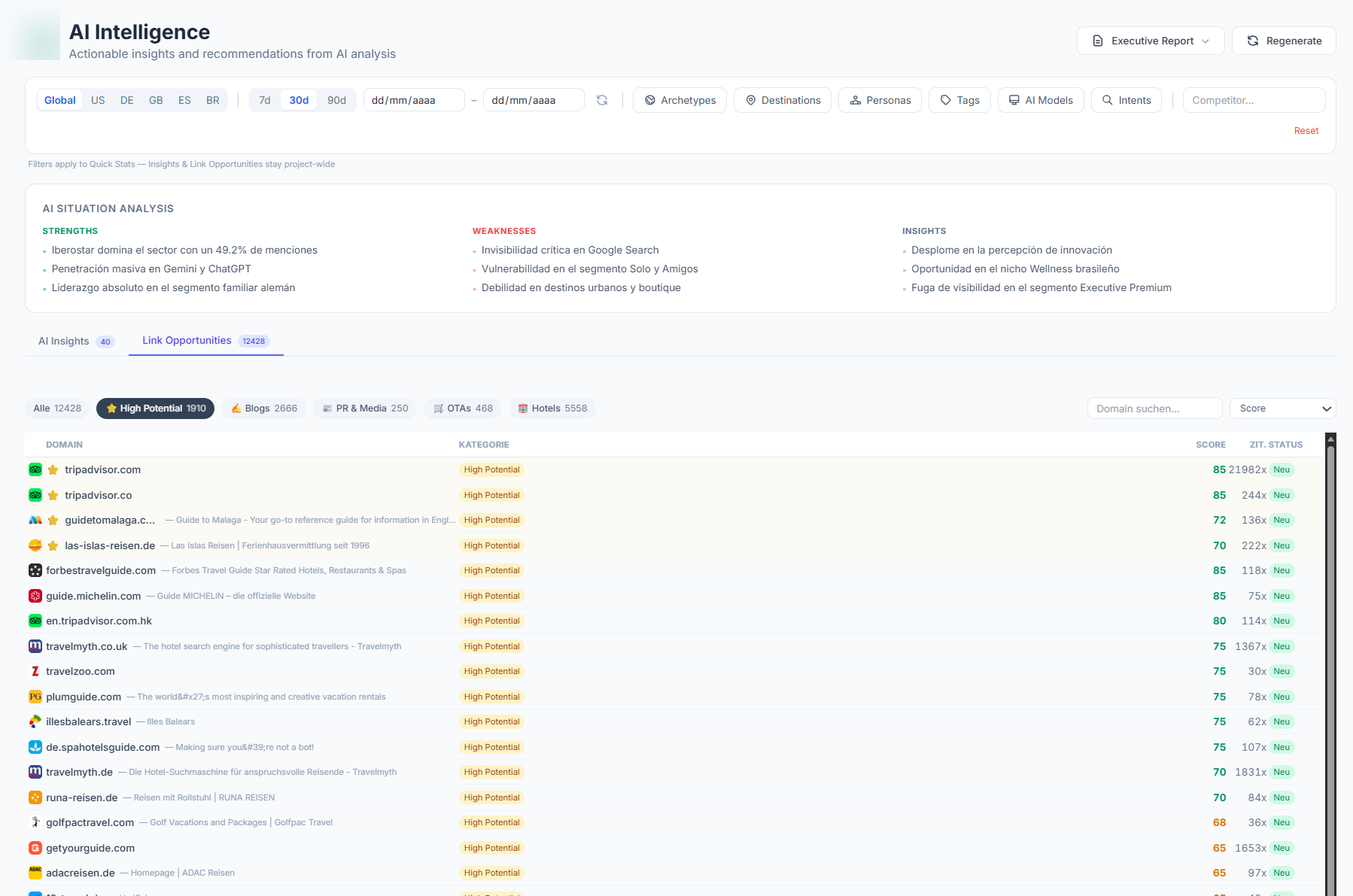The height and width of the screenshot is (896, 1353).
Task: Click the adacreisen.de yellow favicon
Action: pos(35,873)
